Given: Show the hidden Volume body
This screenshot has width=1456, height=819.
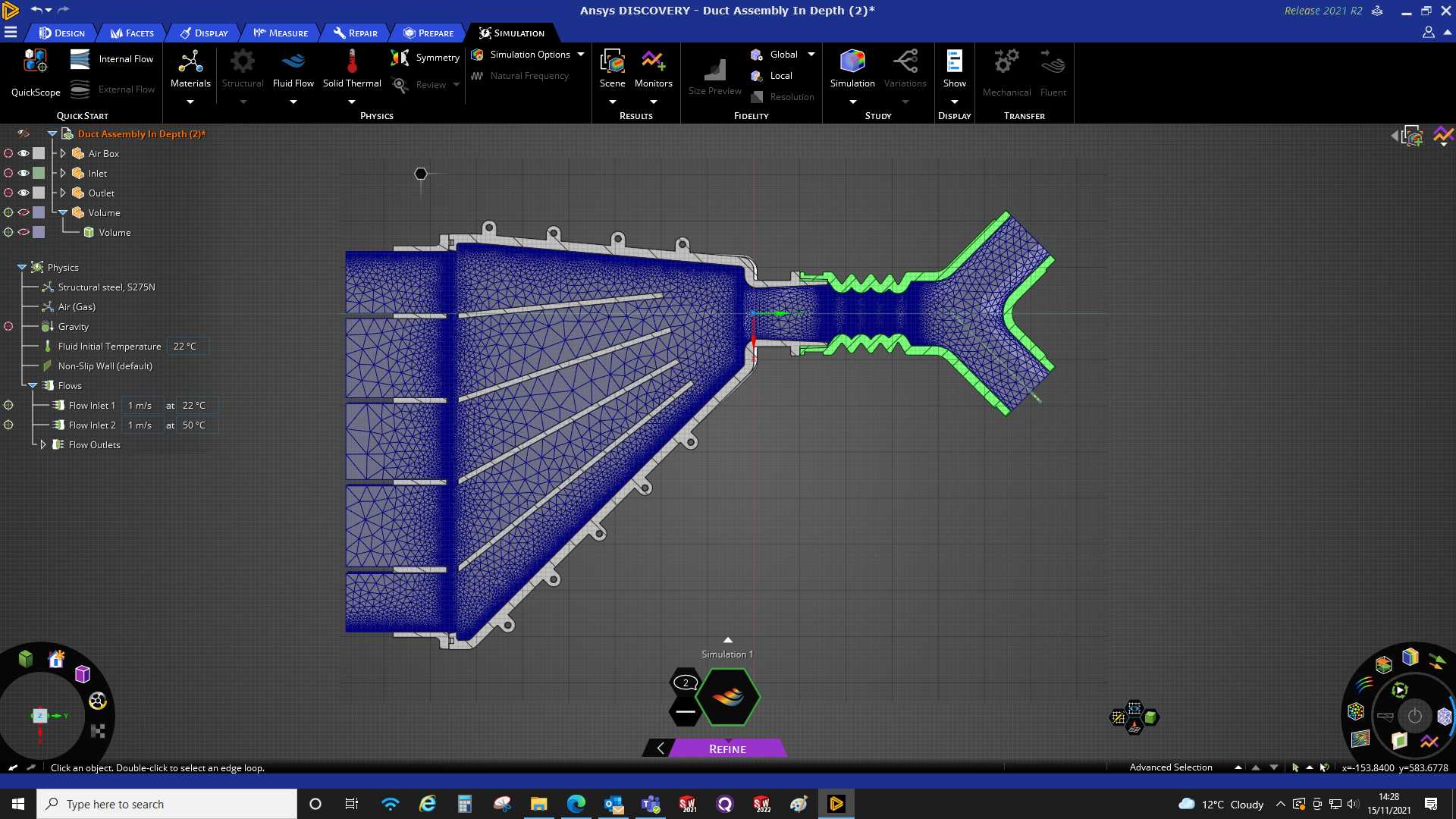Looking at the screenshot, I should 24,232.
